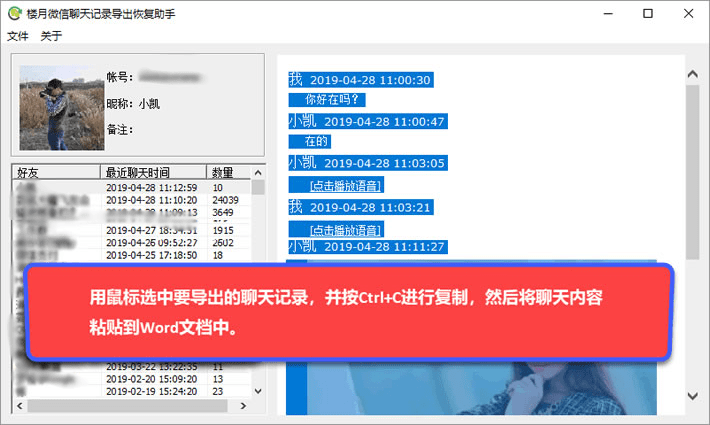Click friend list scroll left arrow

19,406
